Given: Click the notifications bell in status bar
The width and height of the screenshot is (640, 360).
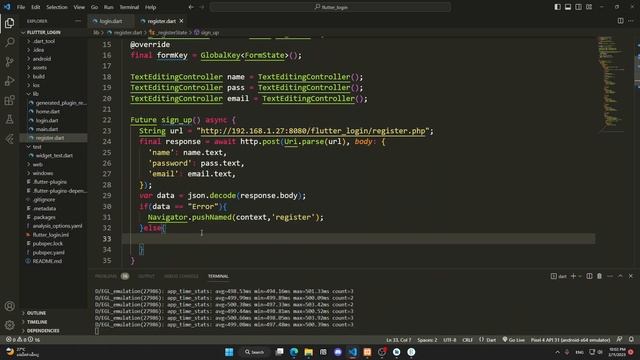Looking at the screenshot, I should [x=631, y=340].
